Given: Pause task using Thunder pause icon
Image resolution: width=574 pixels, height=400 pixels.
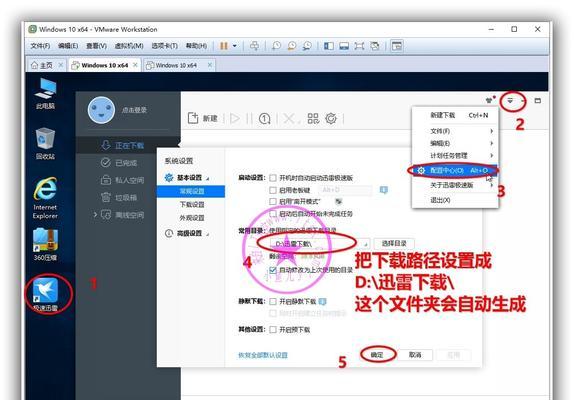Looking at the screenshot, I should tap(249, 118).
